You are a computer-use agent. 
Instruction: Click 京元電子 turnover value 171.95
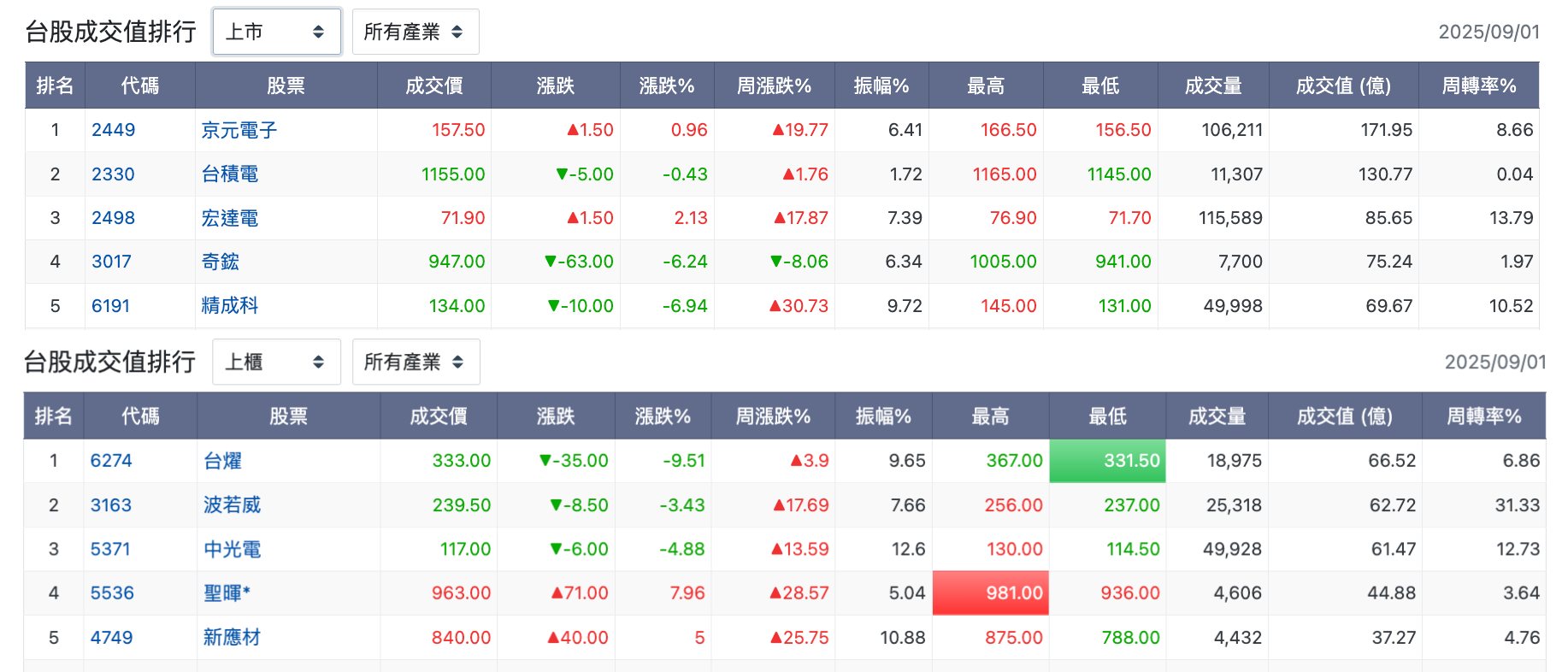pos(1386,130)
